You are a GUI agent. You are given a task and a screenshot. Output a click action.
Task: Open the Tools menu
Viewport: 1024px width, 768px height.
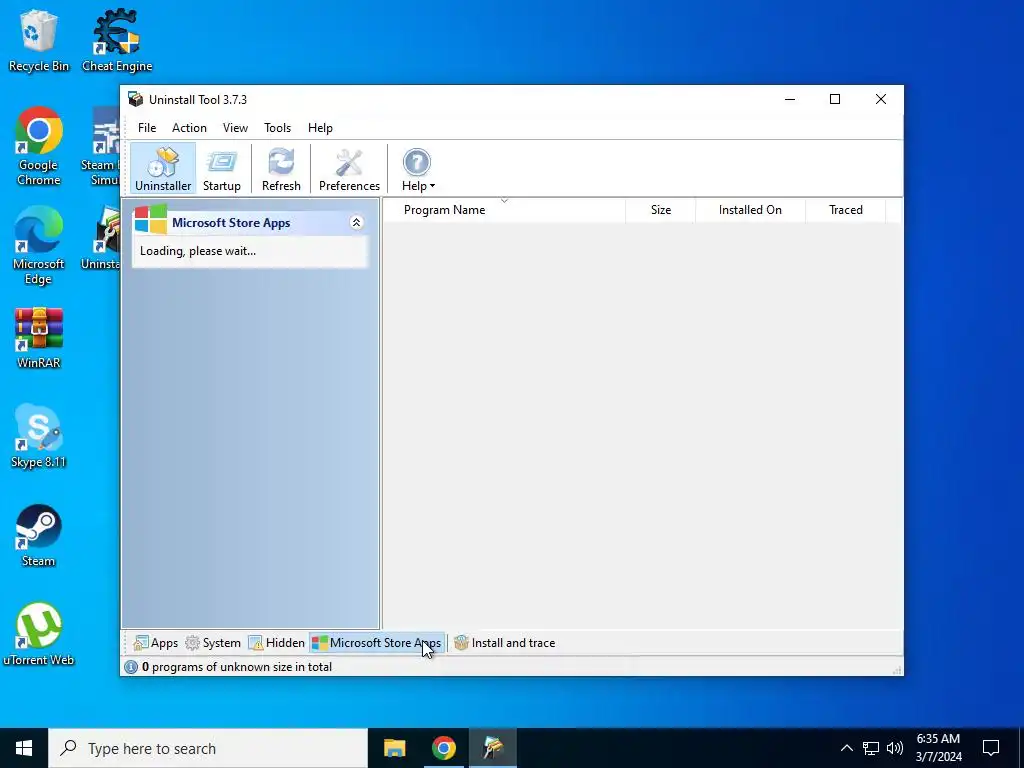click(x=278, y=128)
